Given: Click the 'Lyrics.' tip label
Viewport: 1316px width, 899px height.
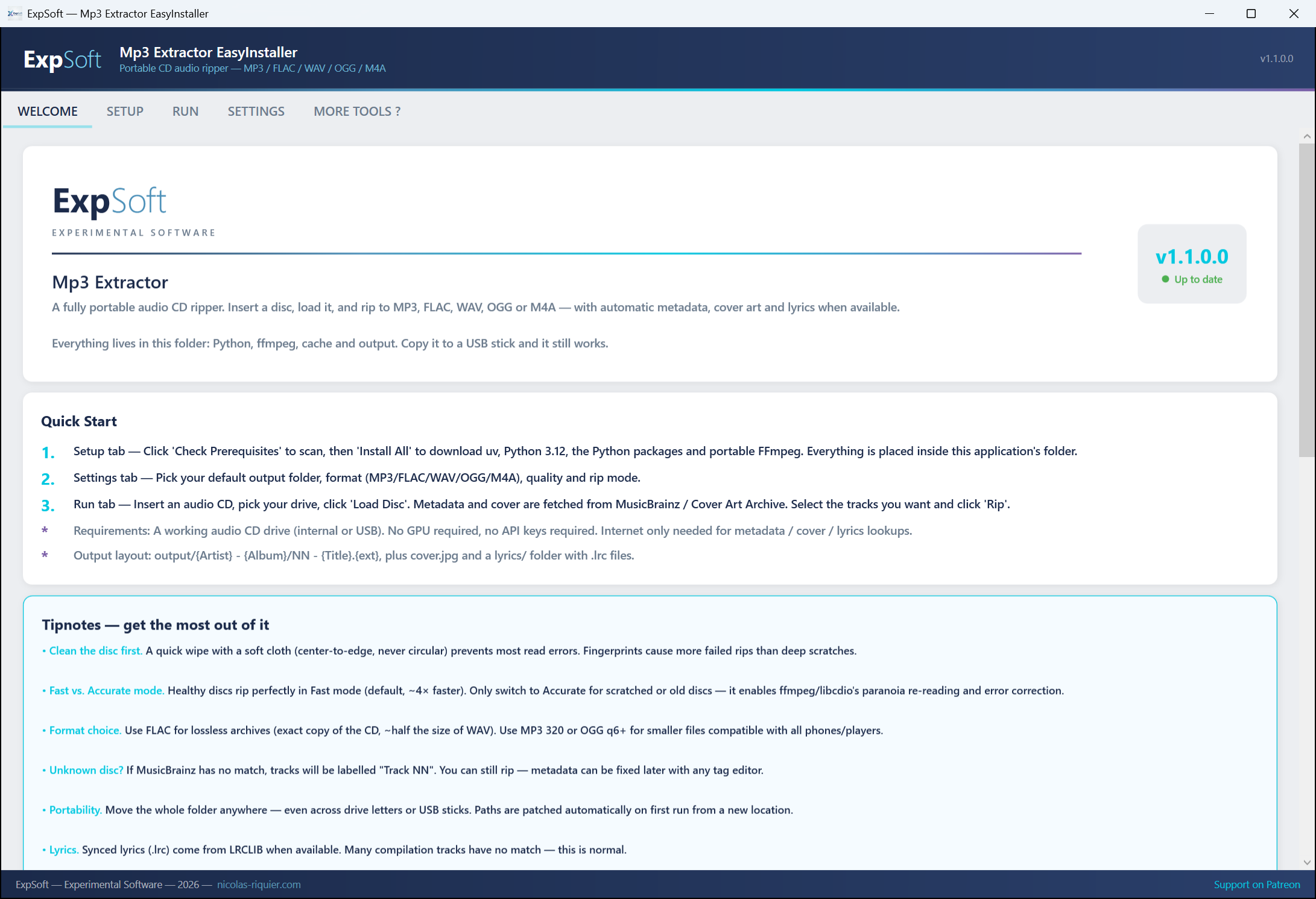Looking at the screenshot, I should [x=64, y=850].
